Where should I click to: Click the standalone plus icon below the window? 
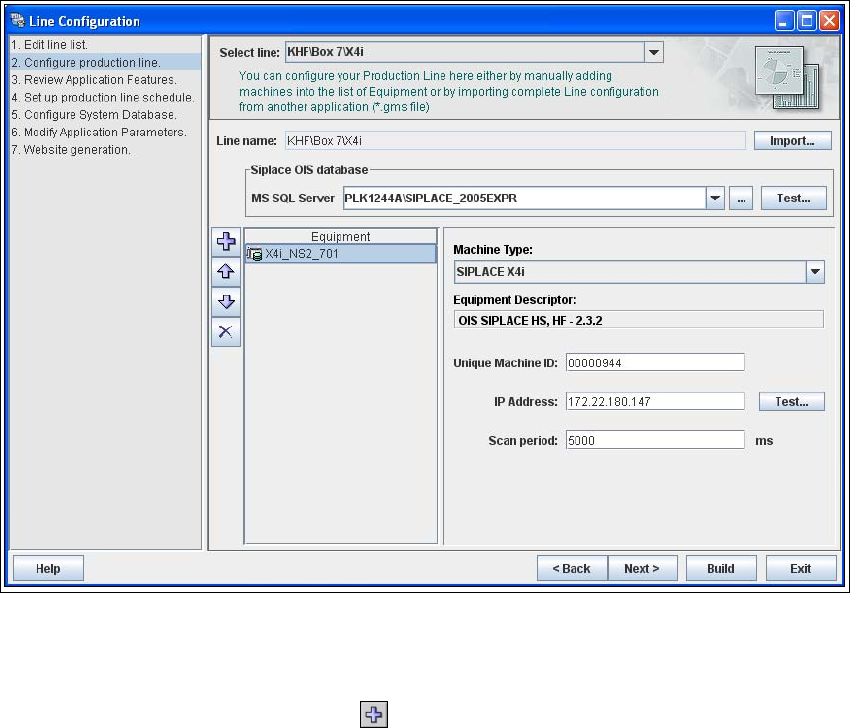[374, 714]
